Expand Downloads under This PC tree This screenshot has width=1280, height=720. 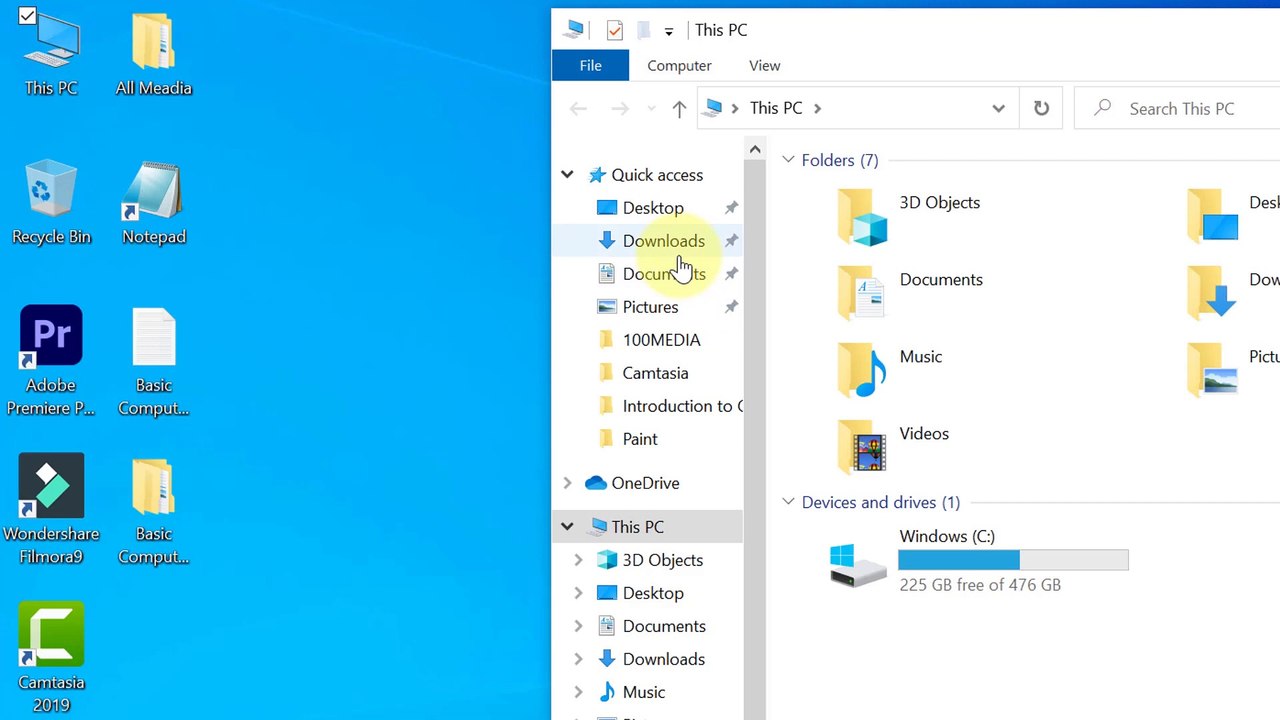pos(578,659)
